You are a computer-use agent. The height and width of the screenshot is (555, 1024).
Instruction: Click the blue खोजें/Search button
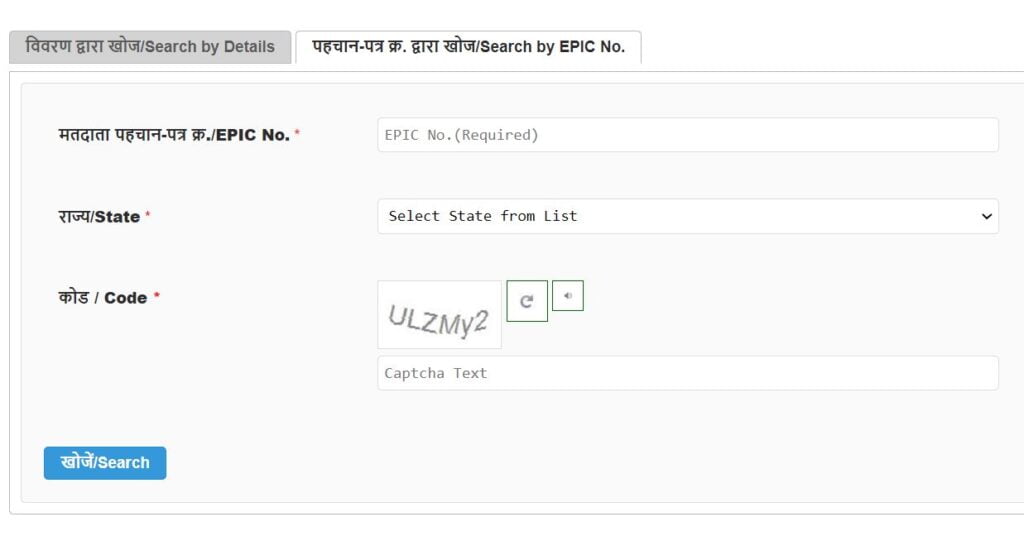click(105, 463)
